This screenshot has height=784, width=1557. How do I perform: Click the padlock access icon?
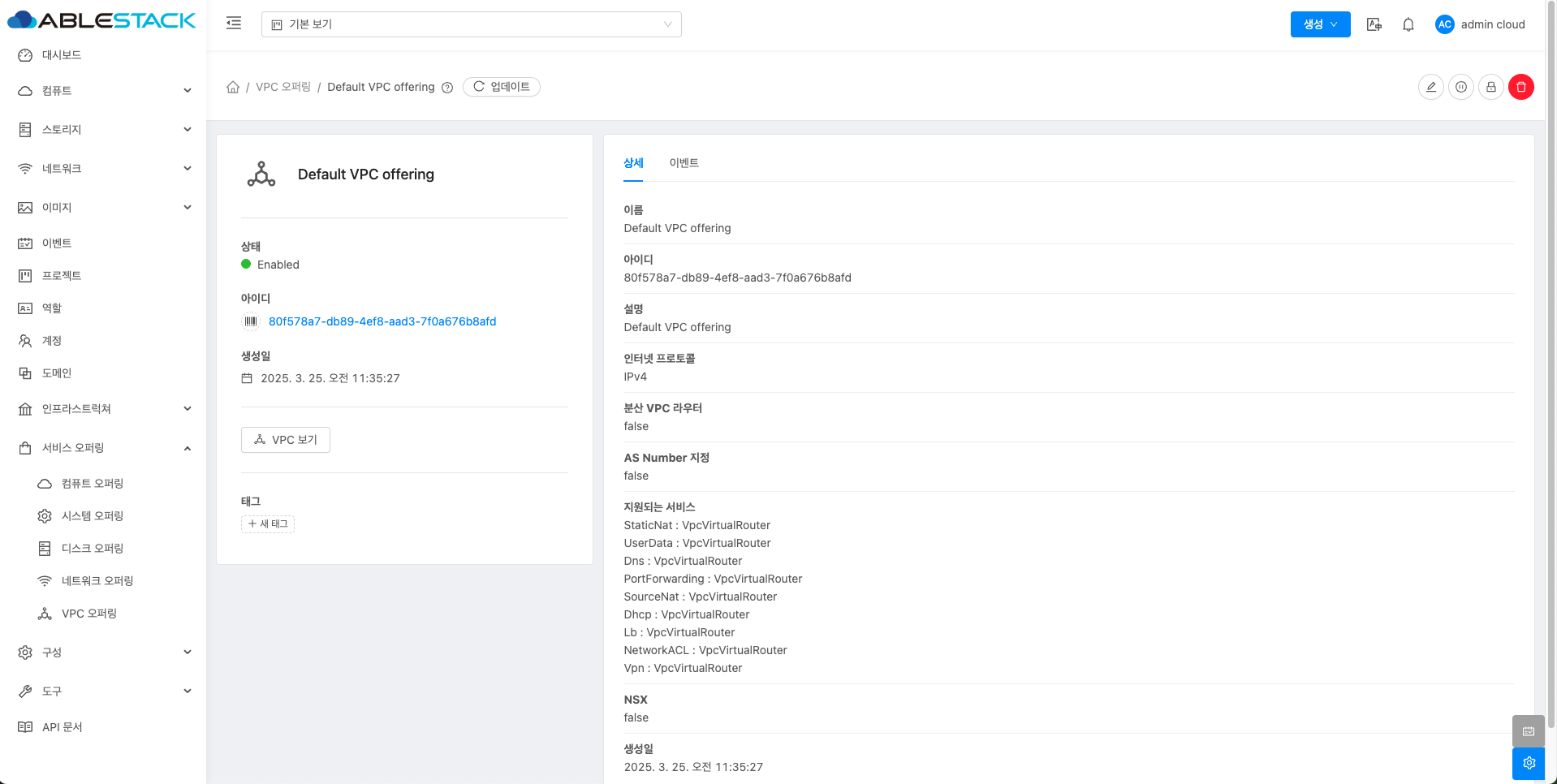1490,87
